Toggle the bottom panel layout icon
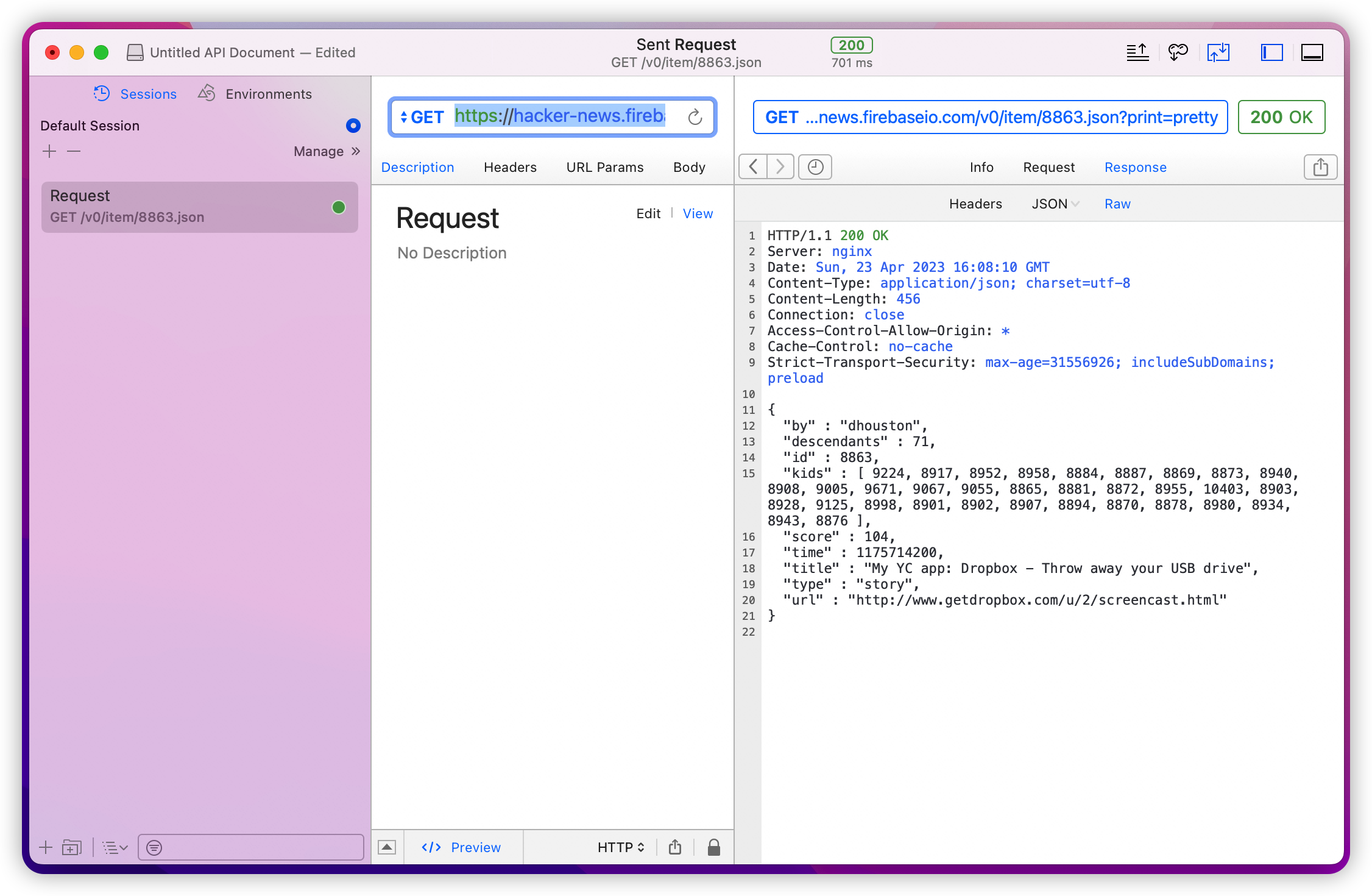Image resolution: width=1372 pixels, height=896 pixels. [1312, 52]
